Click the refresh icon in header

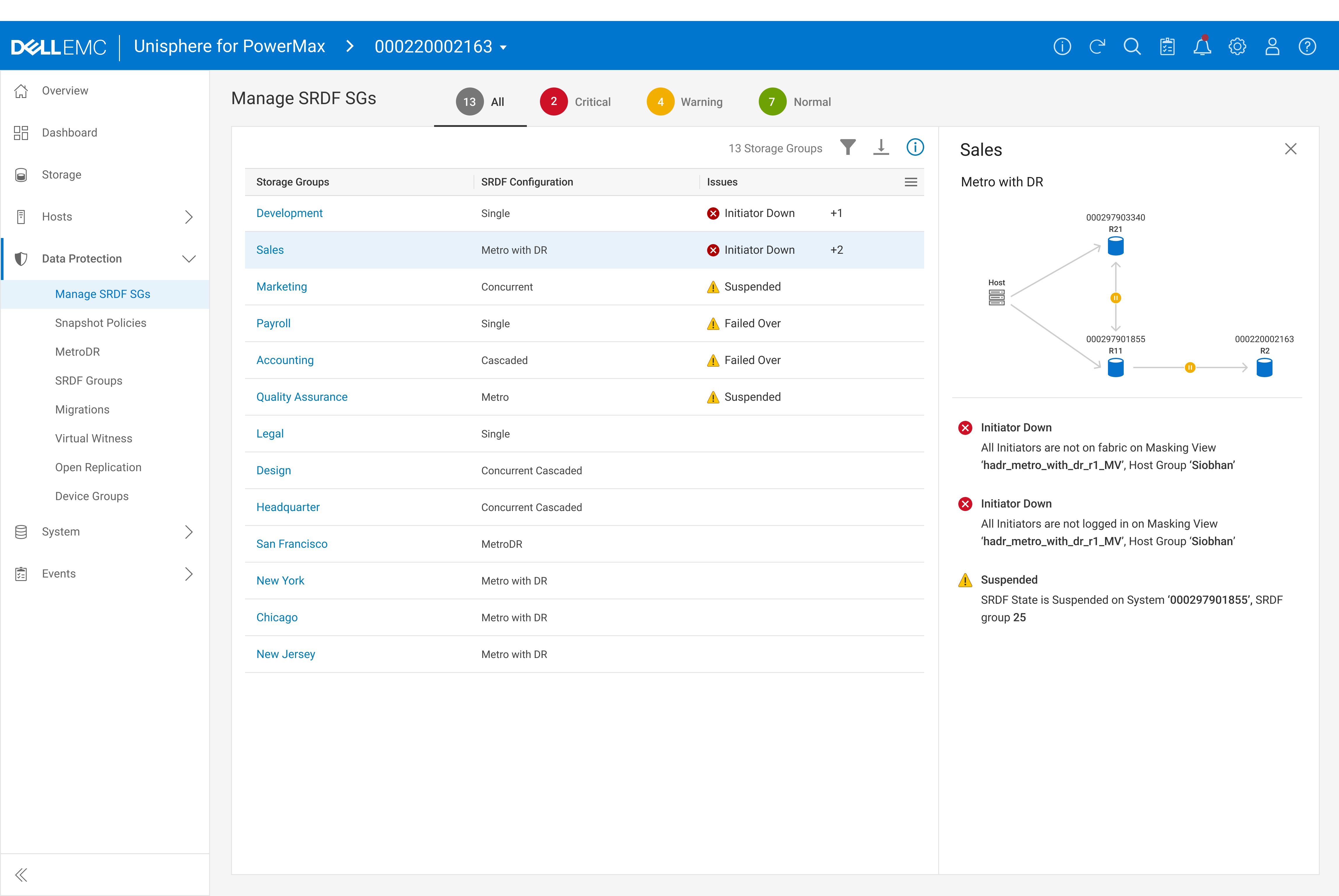coord(1097,46)
